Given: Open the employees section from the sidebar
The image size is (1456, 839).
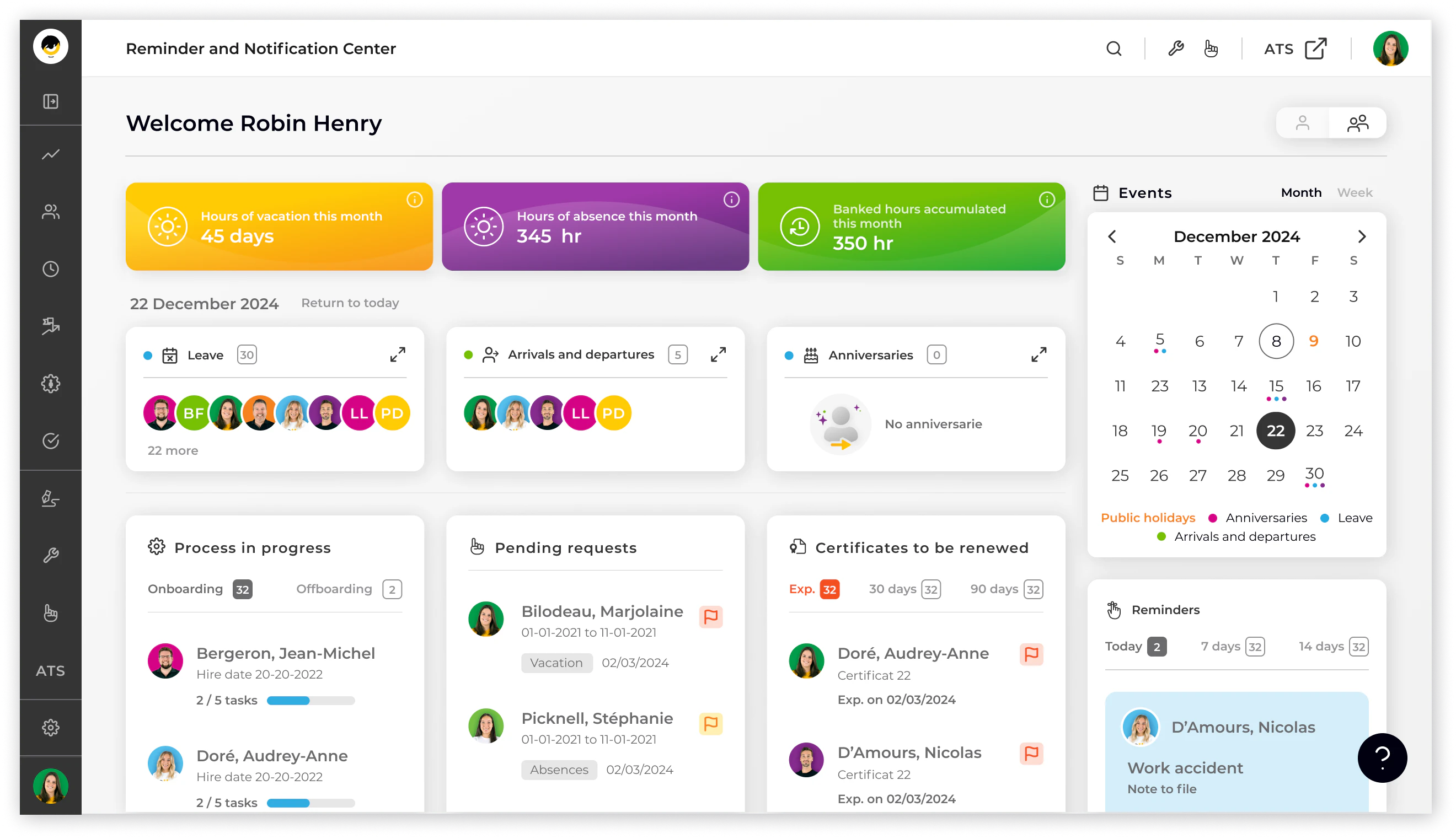Looking at the screenshot, I should (51, 212).
